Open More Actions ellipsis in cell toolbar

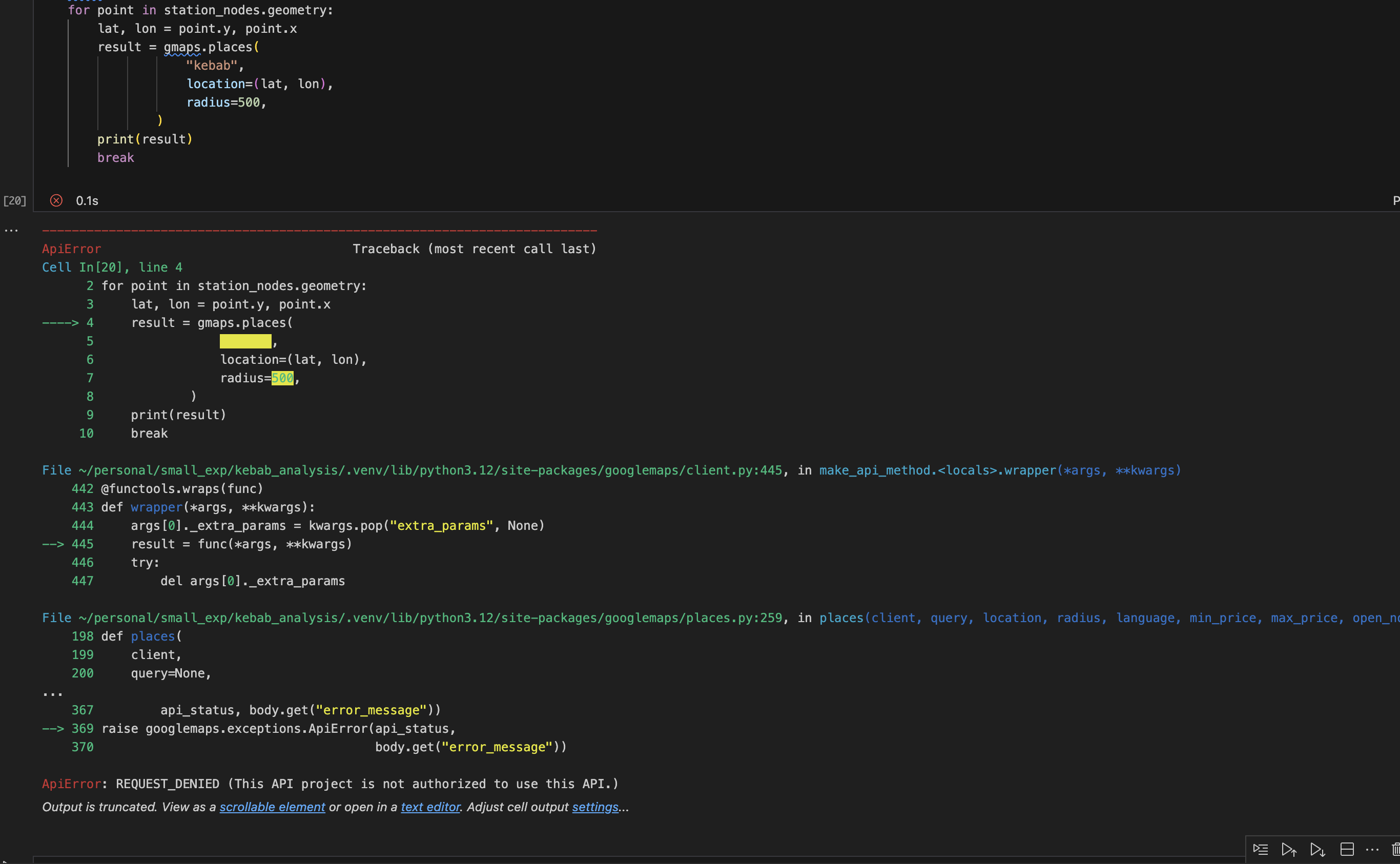pos(1372,850)
